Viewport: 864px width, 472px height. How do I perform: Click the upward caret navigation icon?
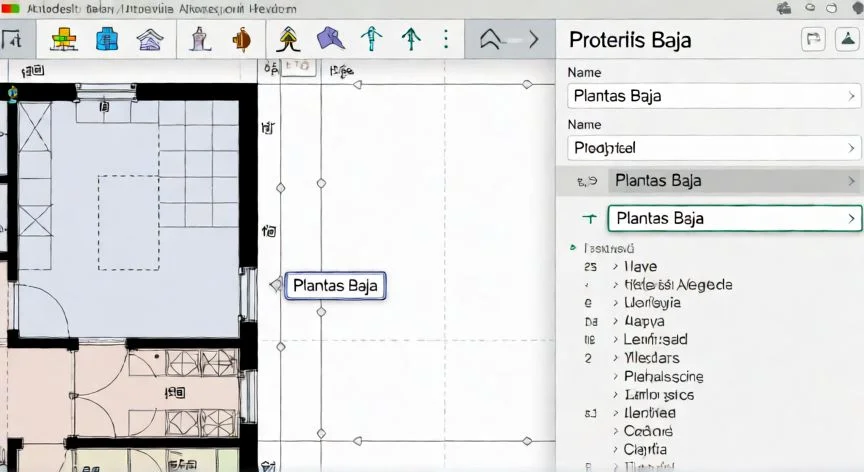coord(490,39)
